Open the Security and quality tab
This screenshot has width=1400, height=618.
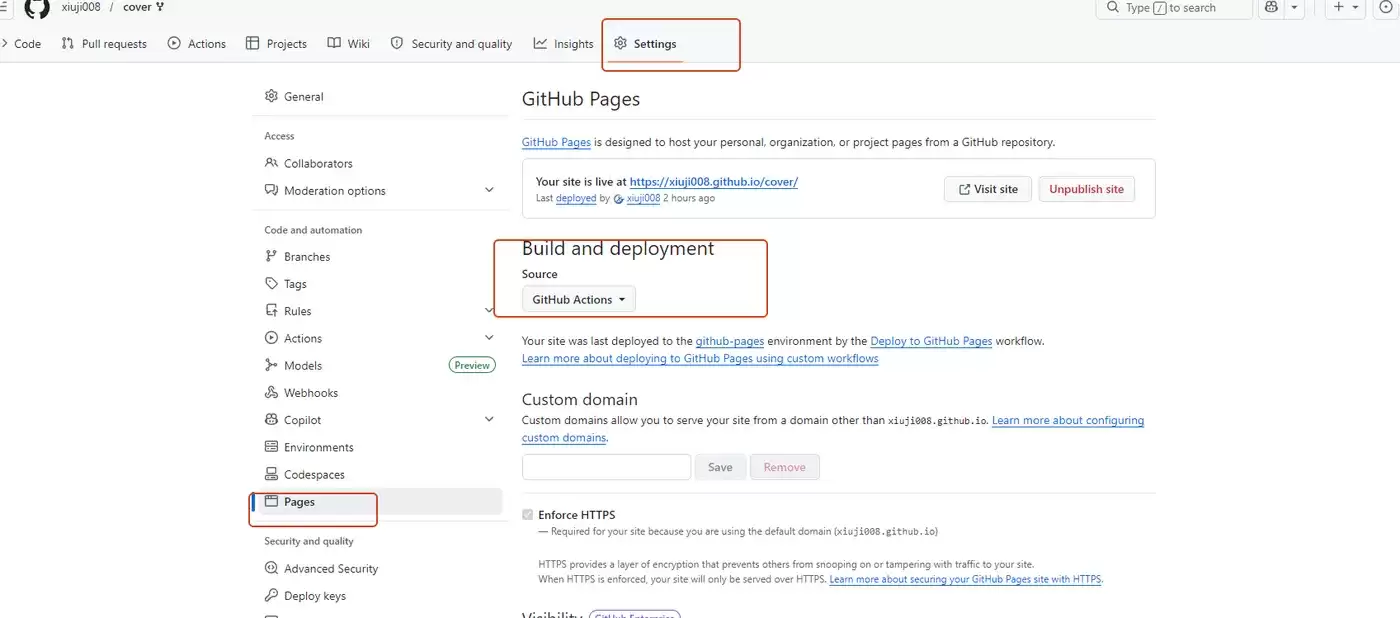click(451, 43)
